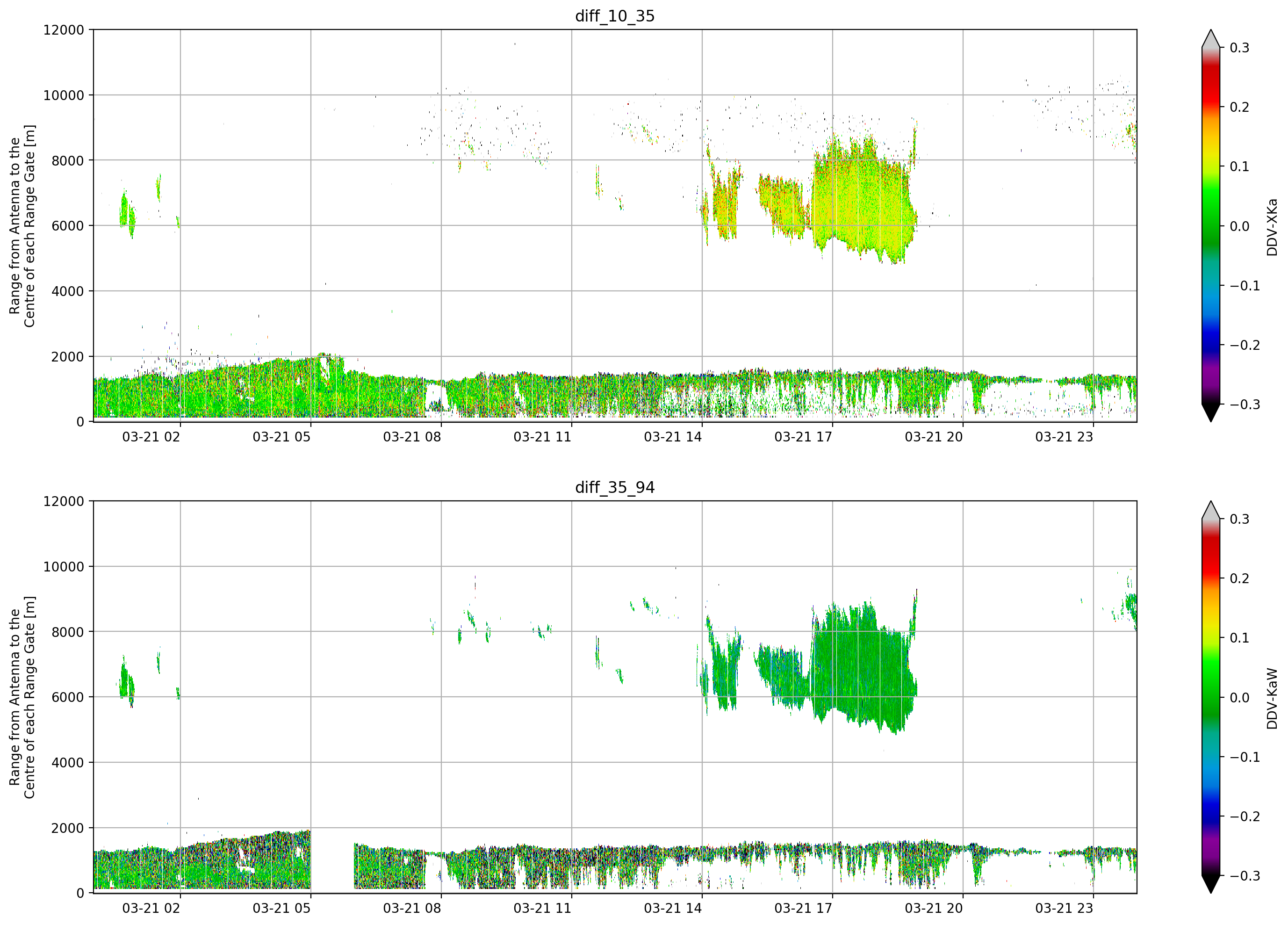Click the 0.1 tick on DDV-XKa colorbar
This screenshot has width=1288, height=925.
[1239, 166]
